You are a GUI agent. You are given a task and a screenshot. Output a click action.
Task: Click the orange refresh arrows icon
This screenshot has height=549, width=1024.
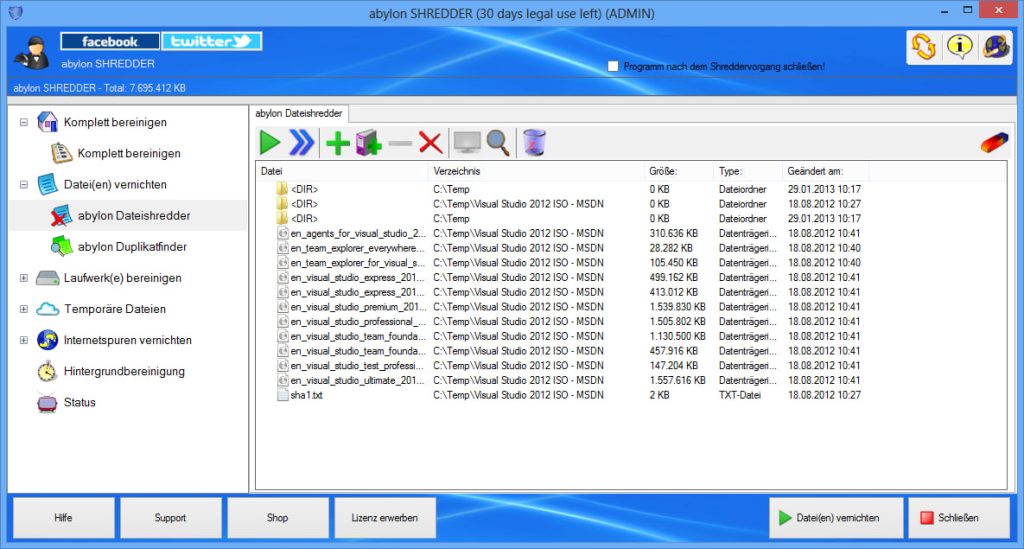click(924, 47)
